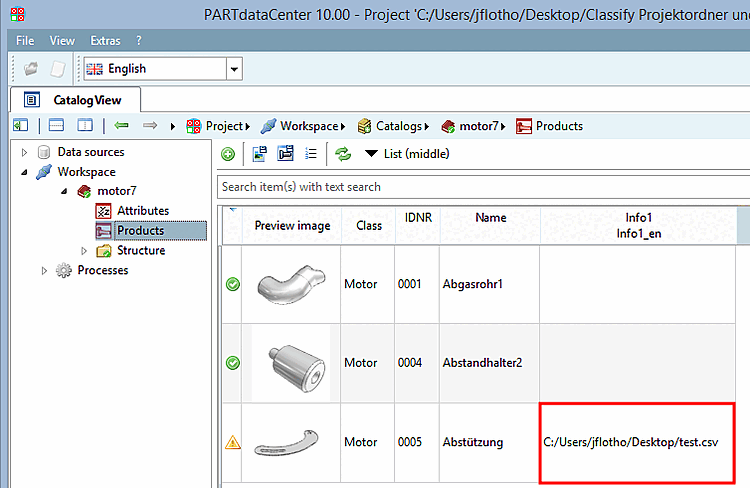Image resolution: width=750 pixels, height=488 pixels.
Task: Open the English language dropdown
Action: (x=234, y=69)
